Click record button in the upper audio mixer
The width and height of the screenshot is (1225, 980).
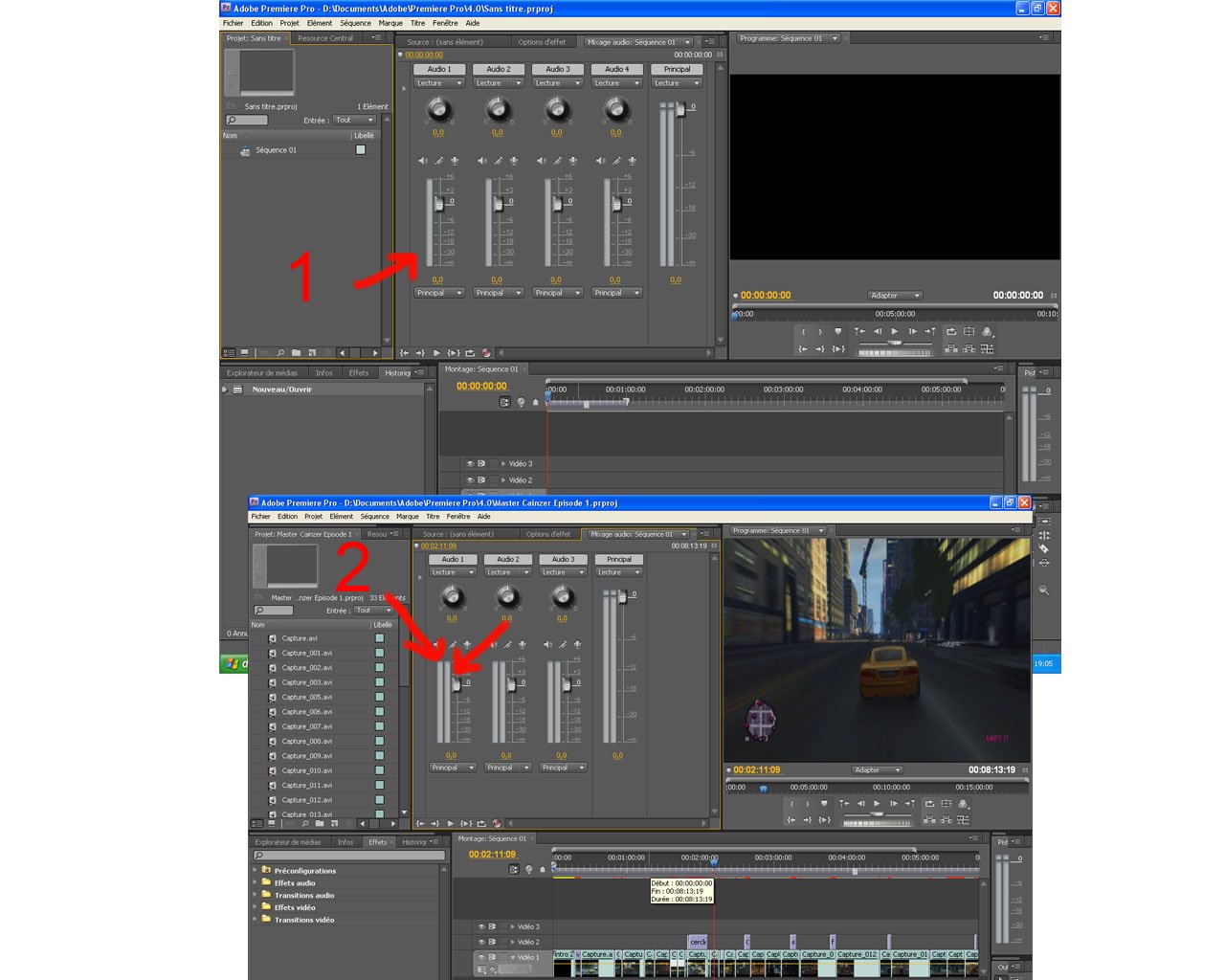[486, 353]
